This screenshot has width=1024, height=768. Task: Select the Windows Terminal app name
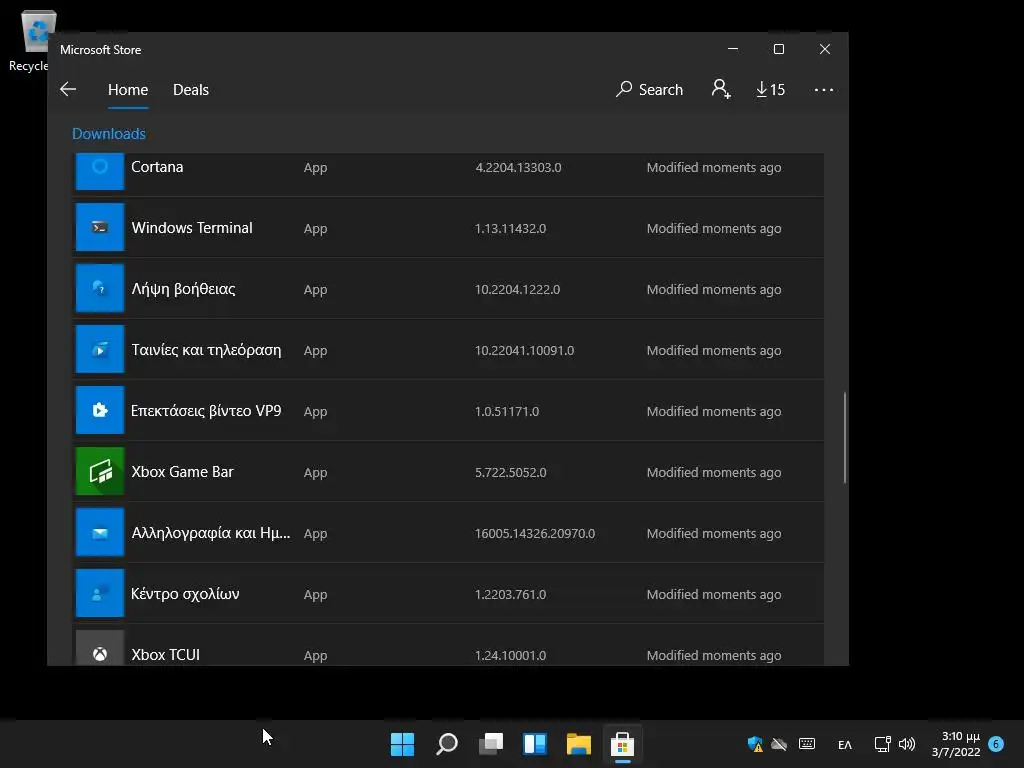tap(192, 227)
